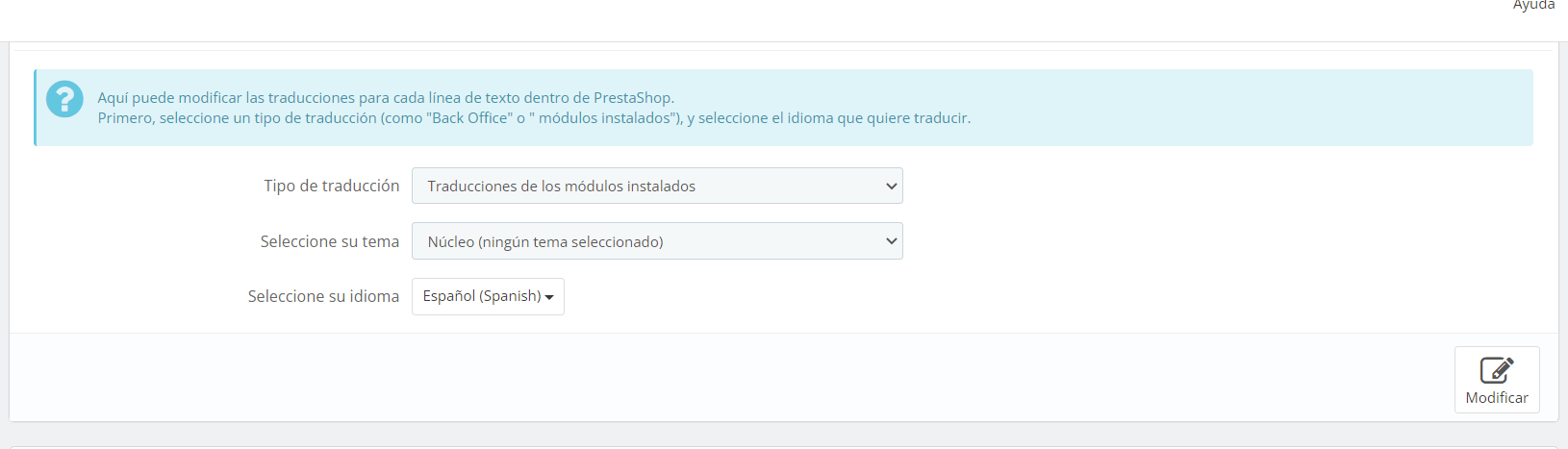
Task: Click the info line starting "Primero, seleccione"
Action: coord(534,118)
